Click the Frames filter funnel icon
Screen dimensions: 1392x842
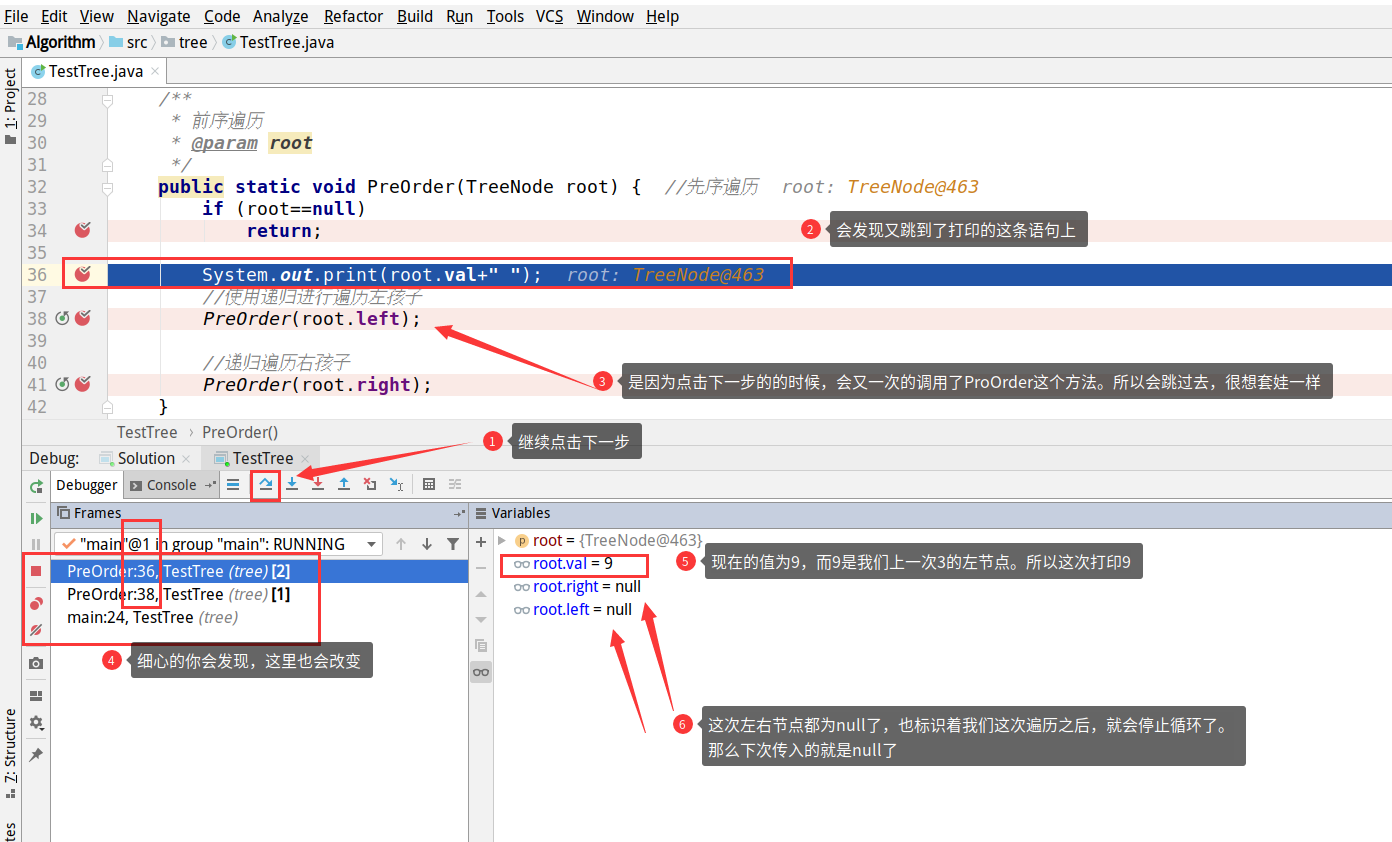[453, 544]
